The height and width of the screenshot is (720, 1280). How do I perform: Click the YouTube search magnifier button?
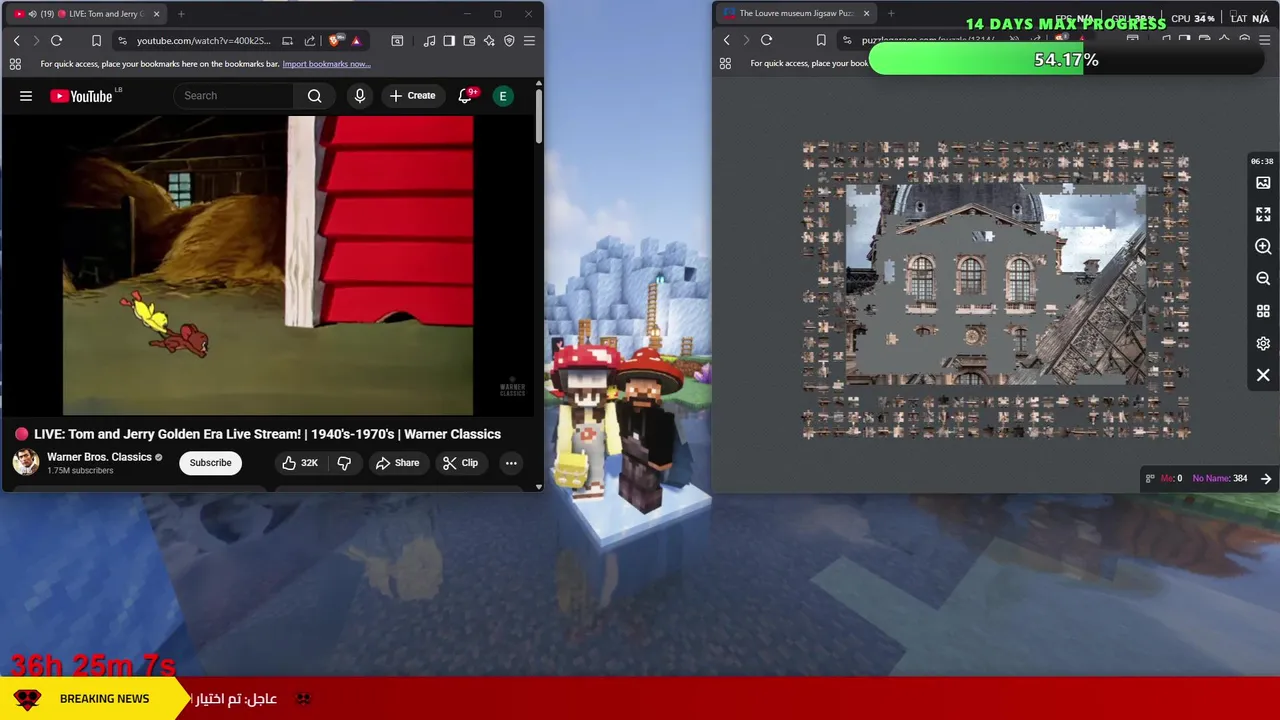(315, 96)
